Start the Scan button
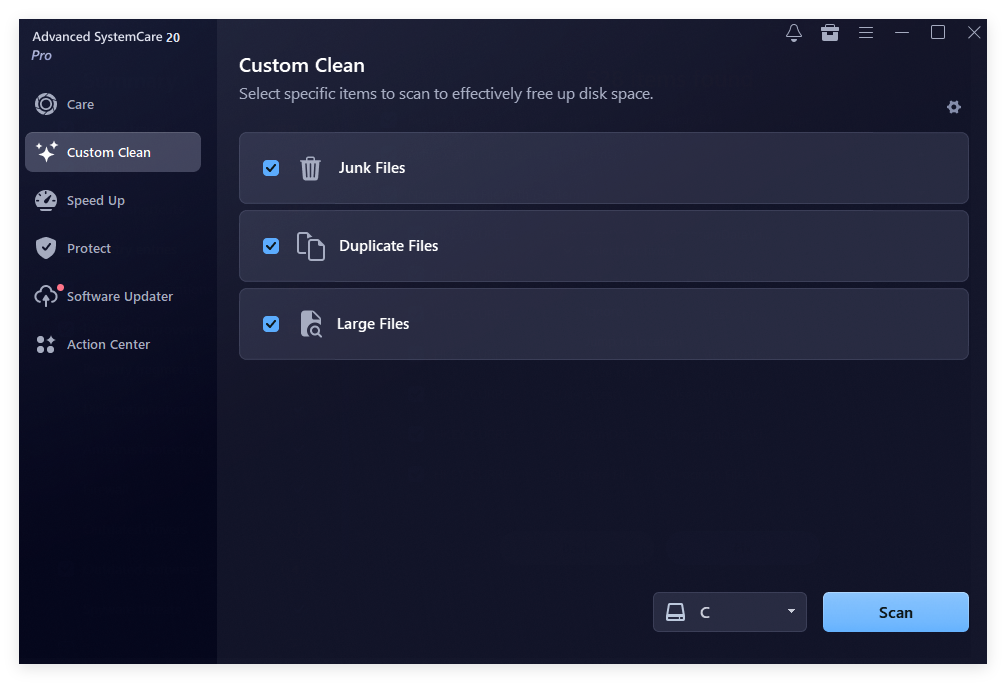 [895, 612]
